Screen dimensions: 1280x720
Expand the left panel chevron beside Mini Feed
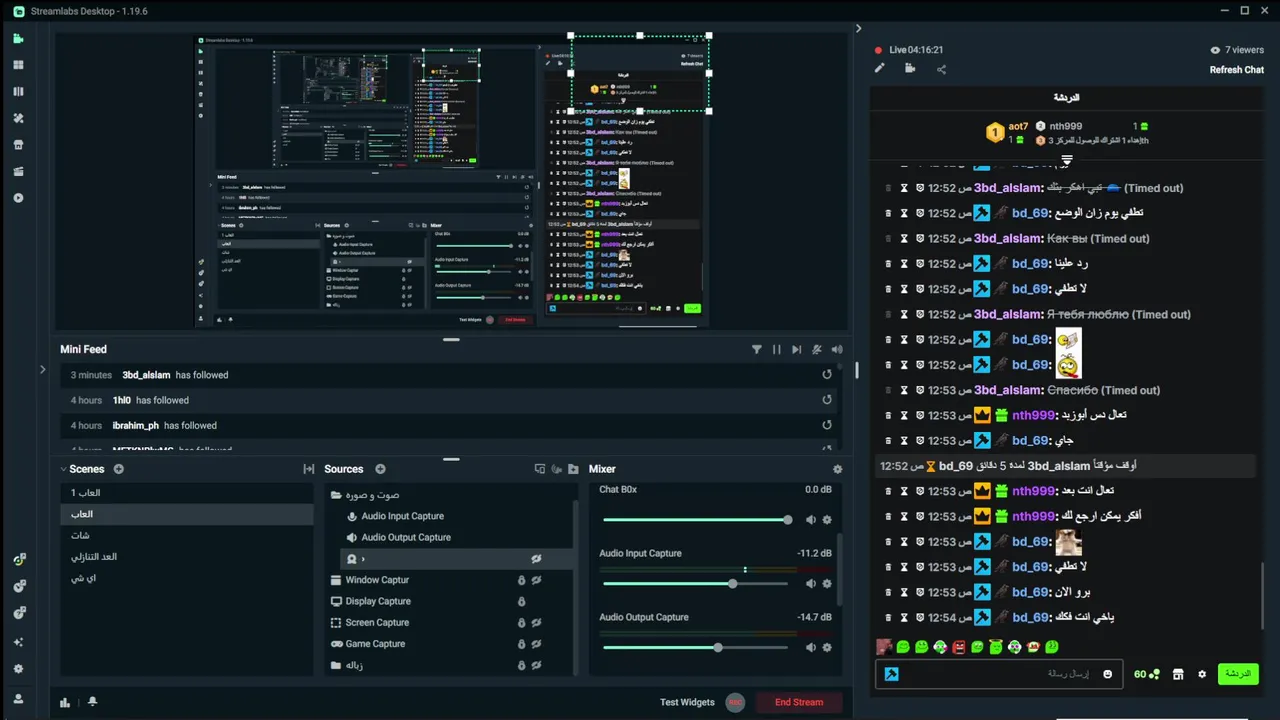pyautogui.click(x=42, y=369)
